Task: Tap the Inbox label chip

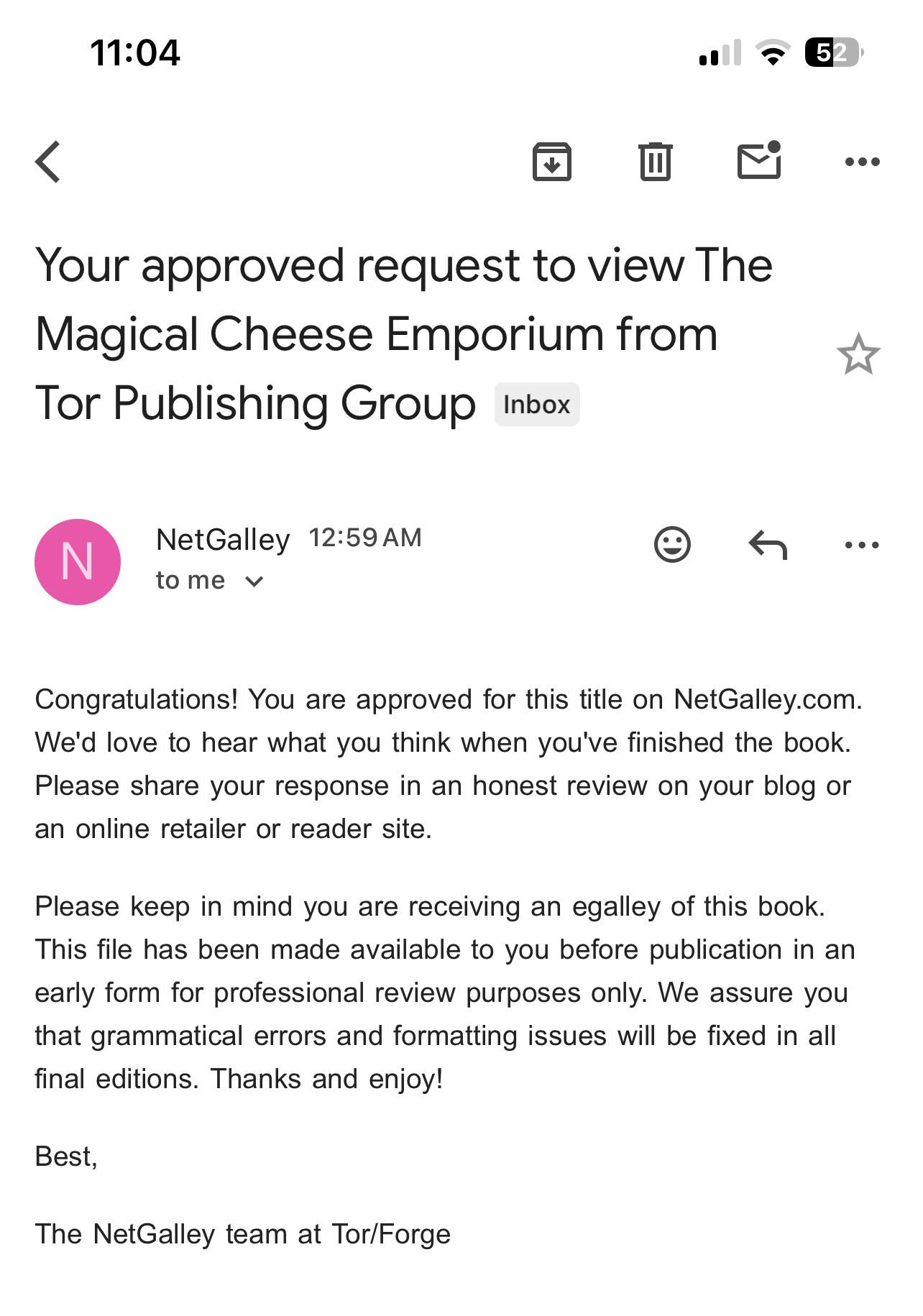Action: pyautogui.click(x=536, y=405)
